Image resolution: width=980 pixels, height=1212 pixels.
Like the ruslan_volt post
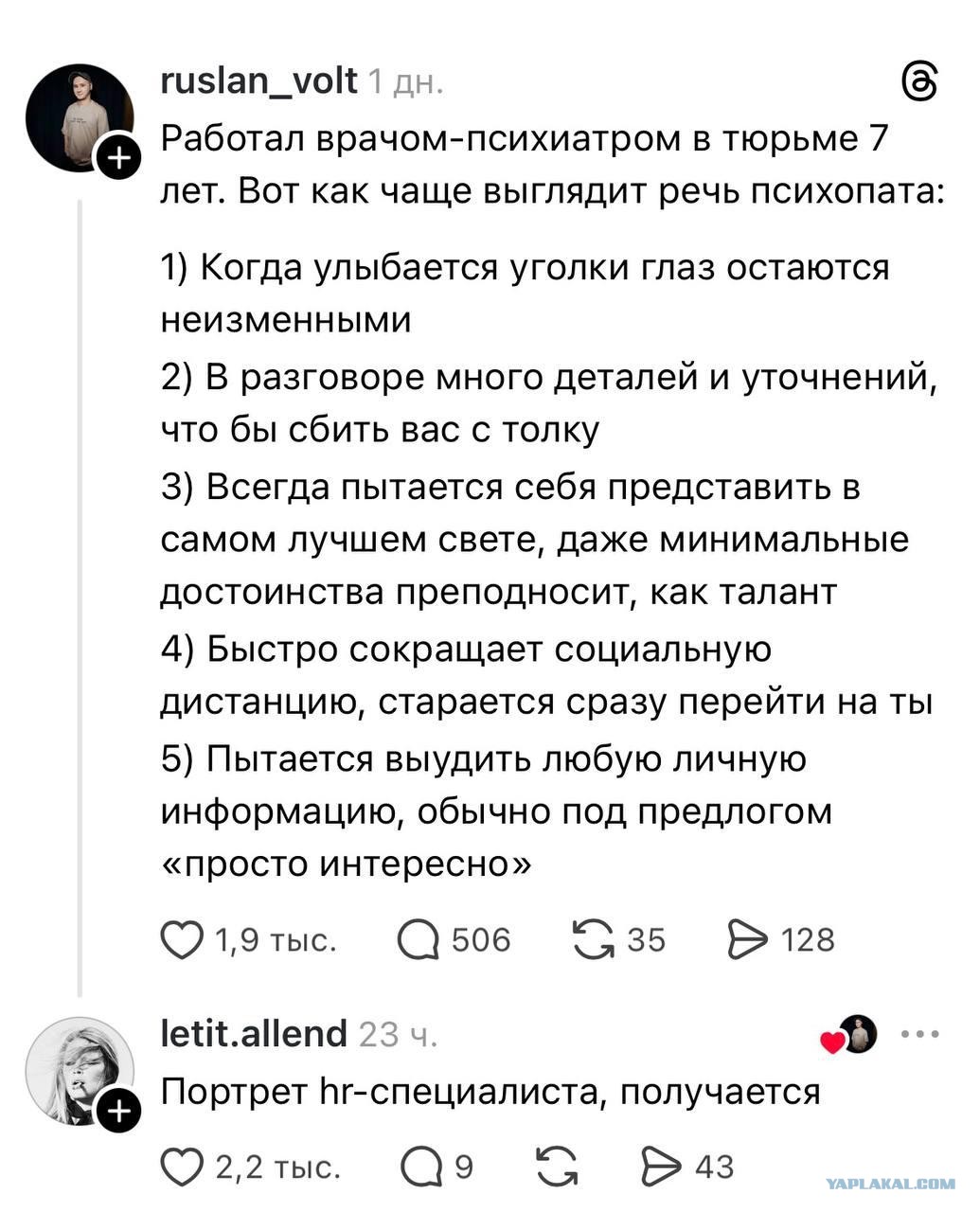(182, 939)
